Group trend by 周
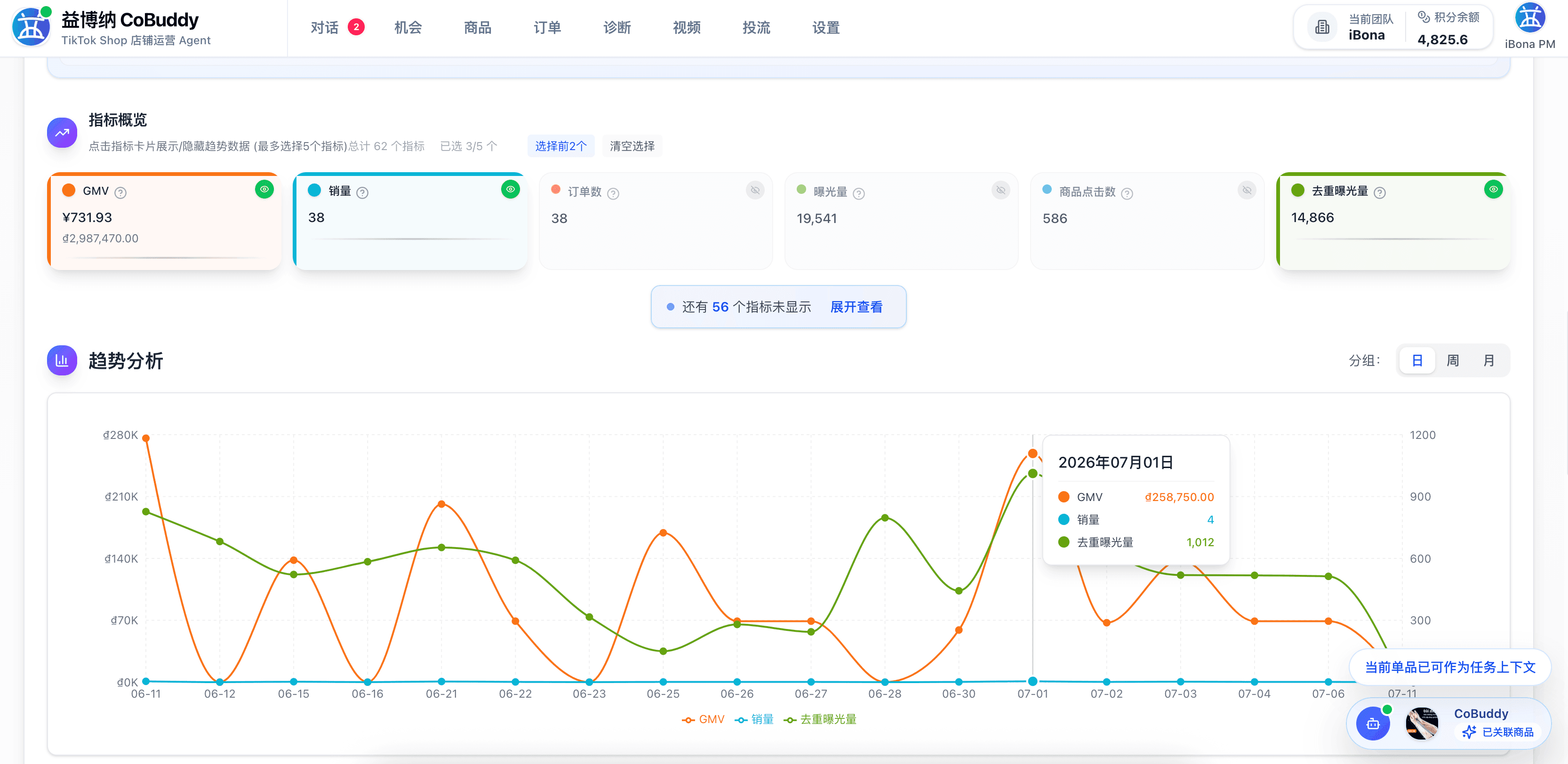The height and width of the screenshot is (764, 1568). [1452, 361]
